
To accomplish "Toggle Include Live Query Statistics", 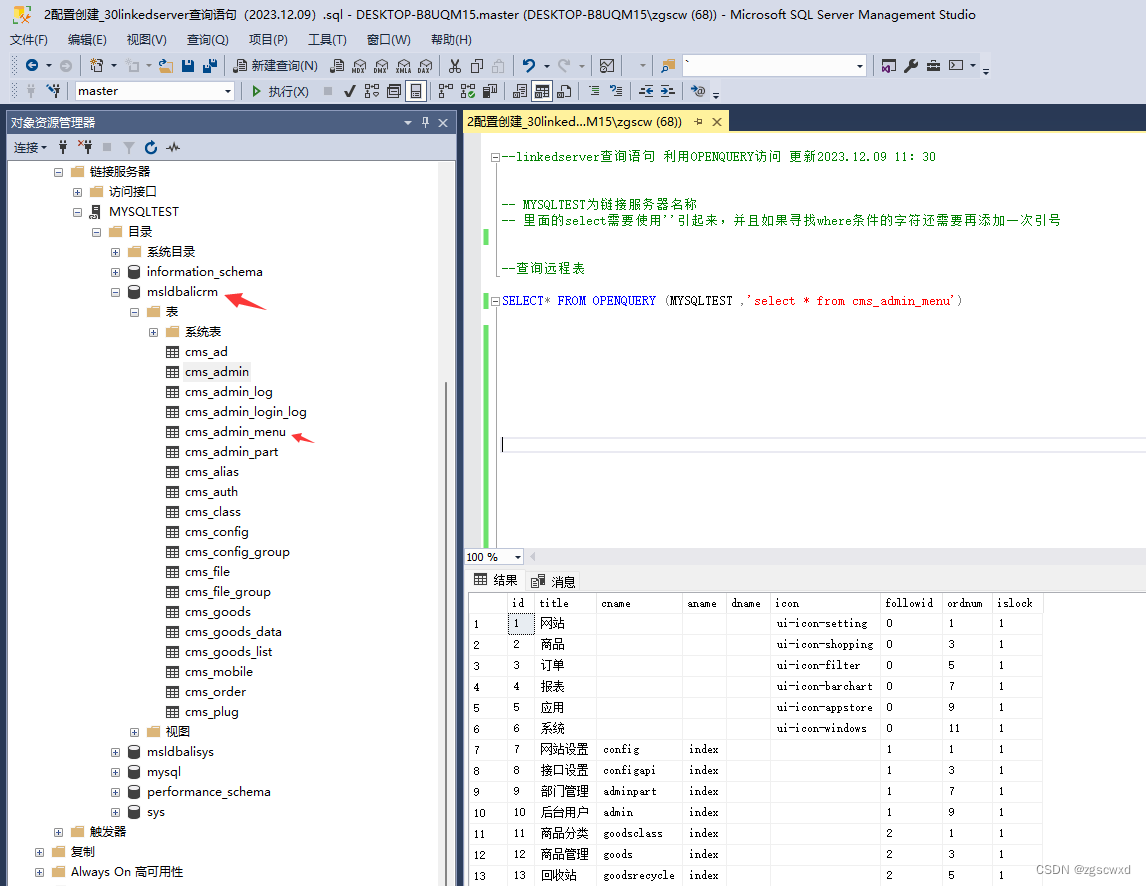I will point(468,91).
